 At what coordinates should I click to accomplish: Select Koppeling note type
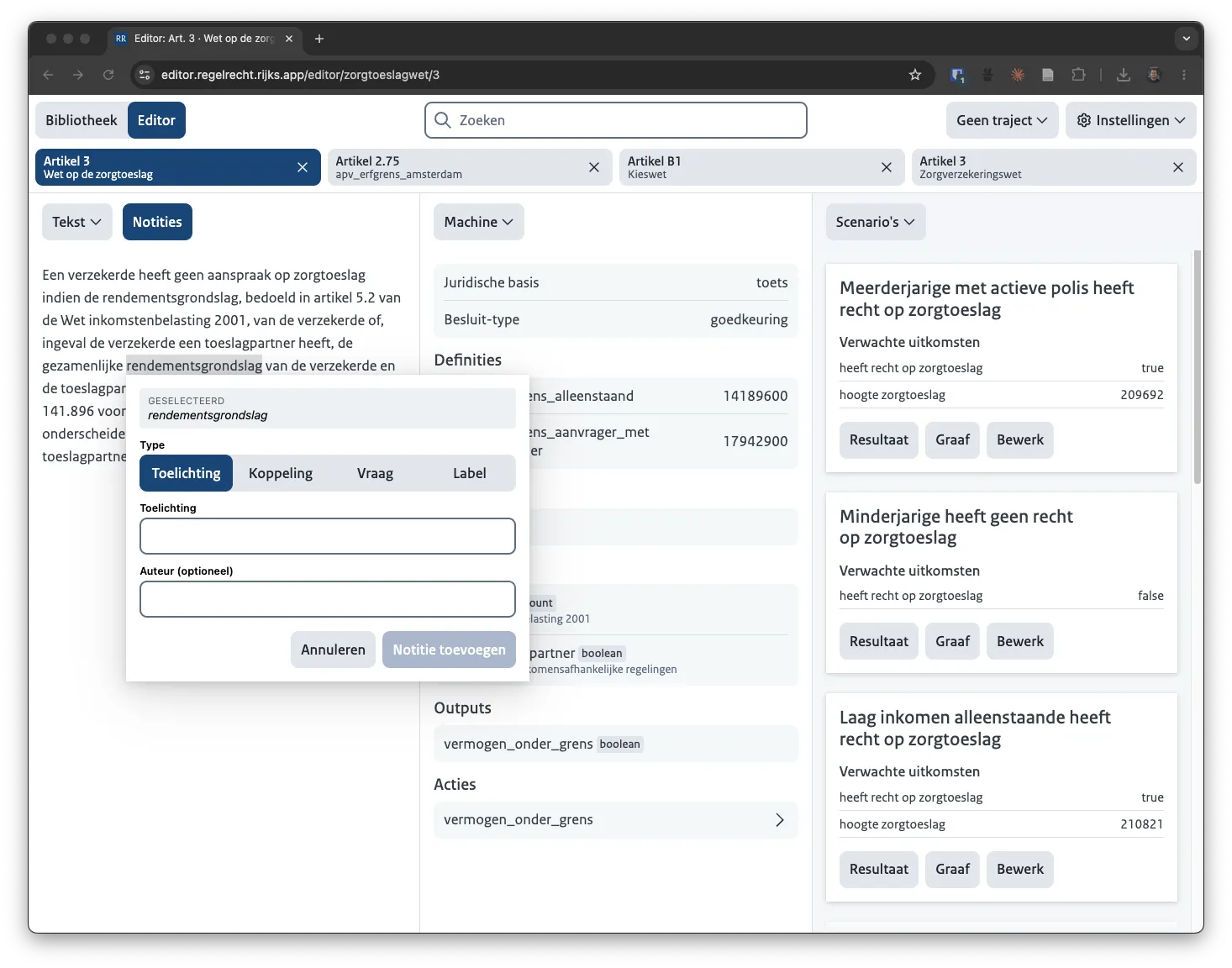point(281,473)
